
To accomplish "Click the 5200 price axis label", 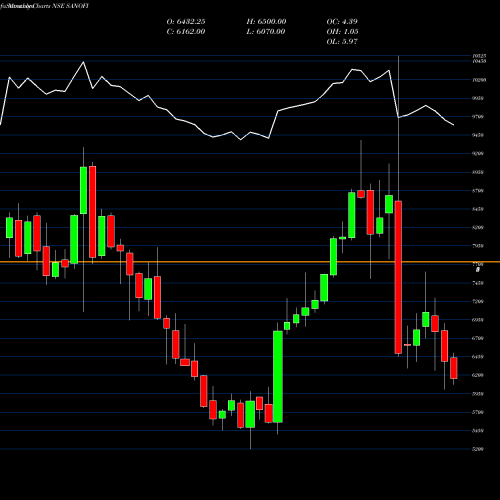I will (x=478, y=449).
